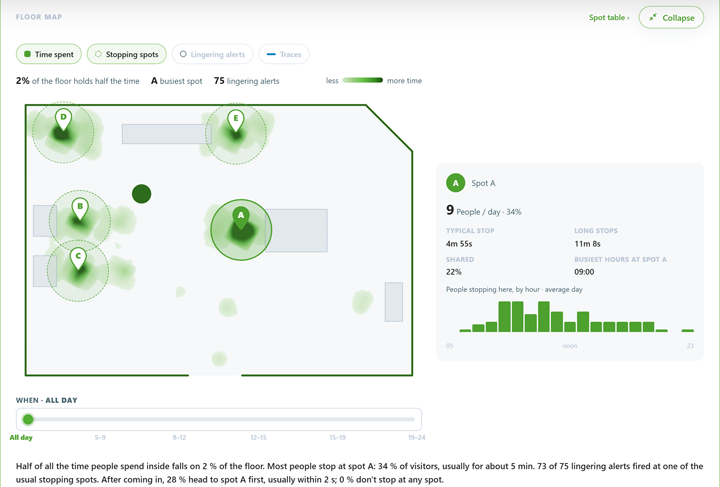Select the spot E map pin
This screenshot has width=720, height=487.
pyautogui.click(x=236, y=121)
